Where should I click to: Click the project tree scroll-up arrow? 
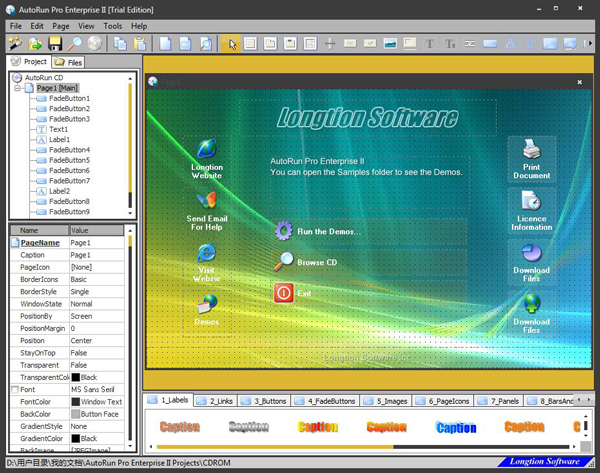[x=130, y=78]
